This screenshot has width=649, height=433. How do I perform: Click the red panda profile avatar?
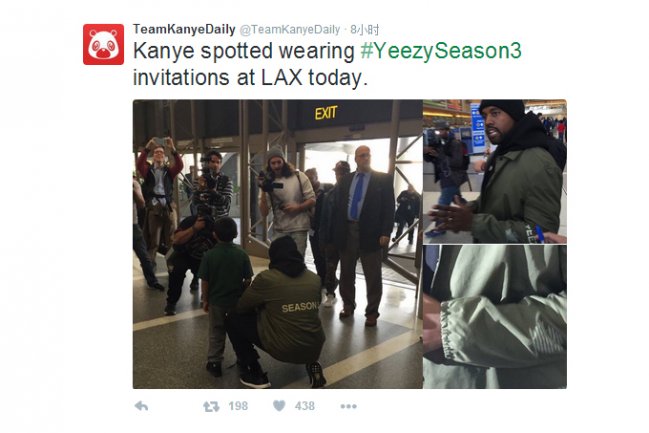(x=103, y=44)
